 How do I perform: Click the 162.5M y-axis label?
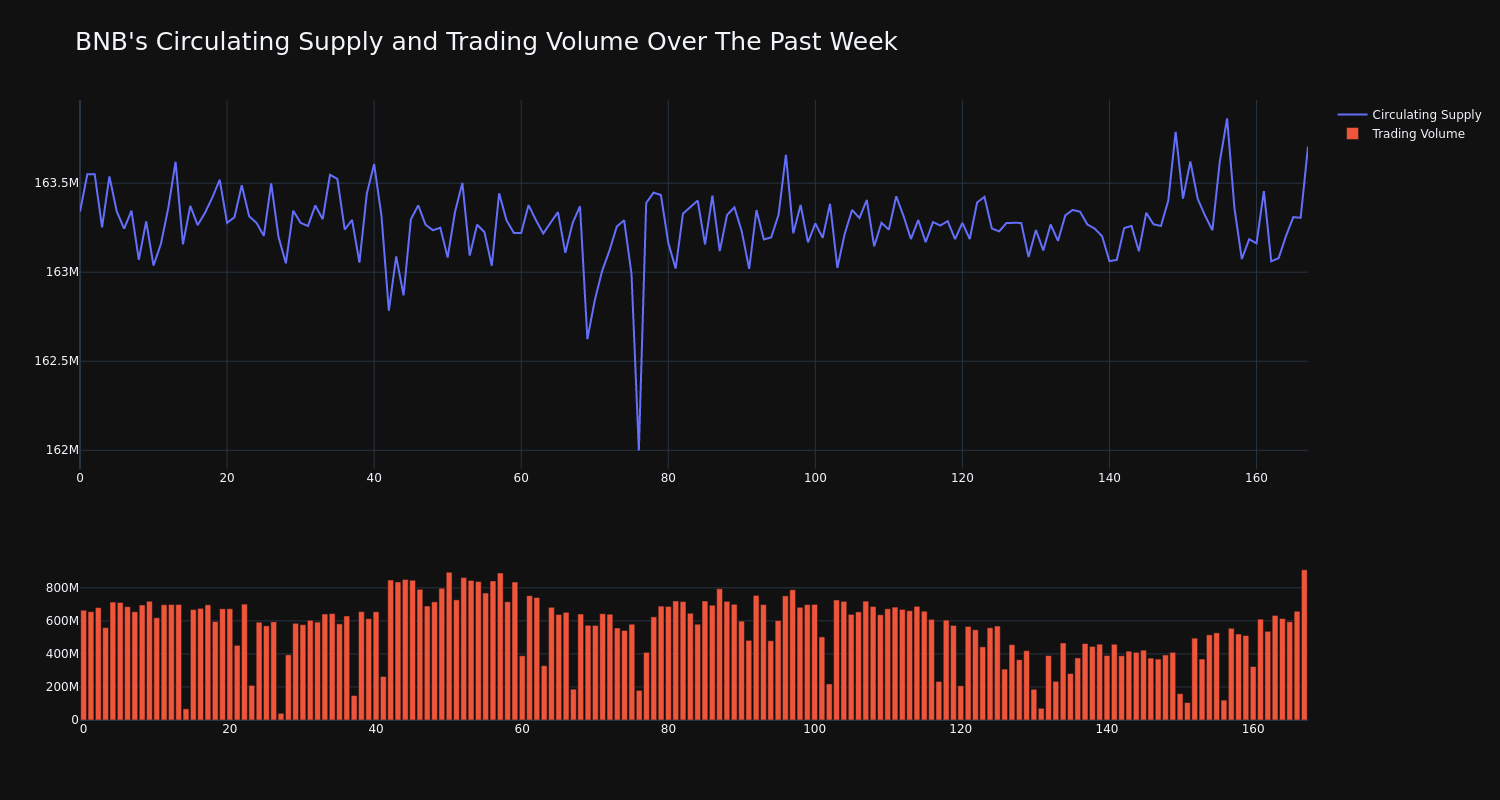coord(56,361)
